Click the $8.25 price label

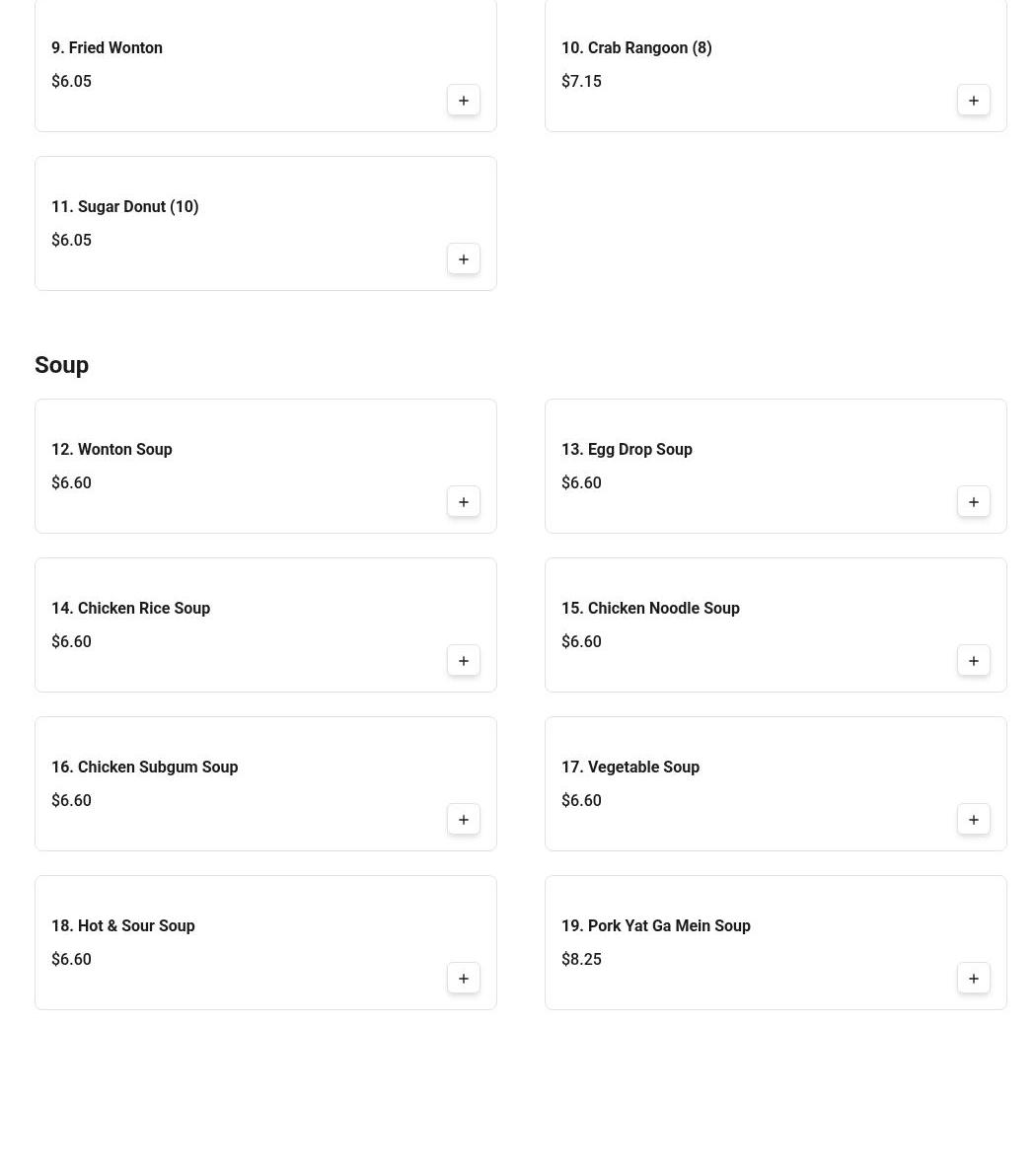coord(581,960)
